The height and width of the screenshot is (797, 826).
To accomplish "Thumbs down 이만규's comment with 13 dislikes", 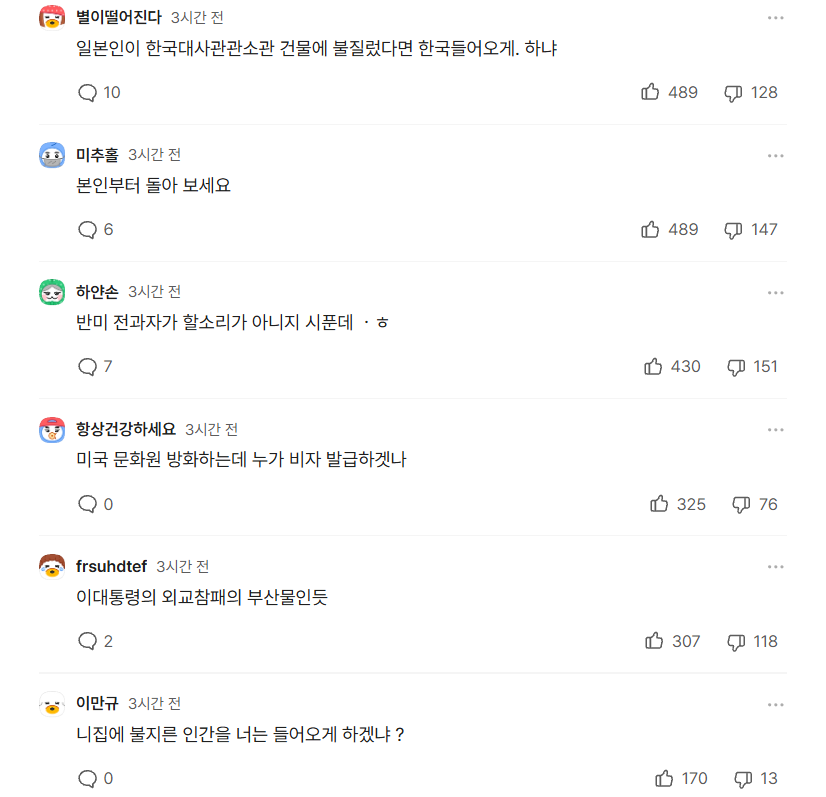I will (x=743, y=779).
